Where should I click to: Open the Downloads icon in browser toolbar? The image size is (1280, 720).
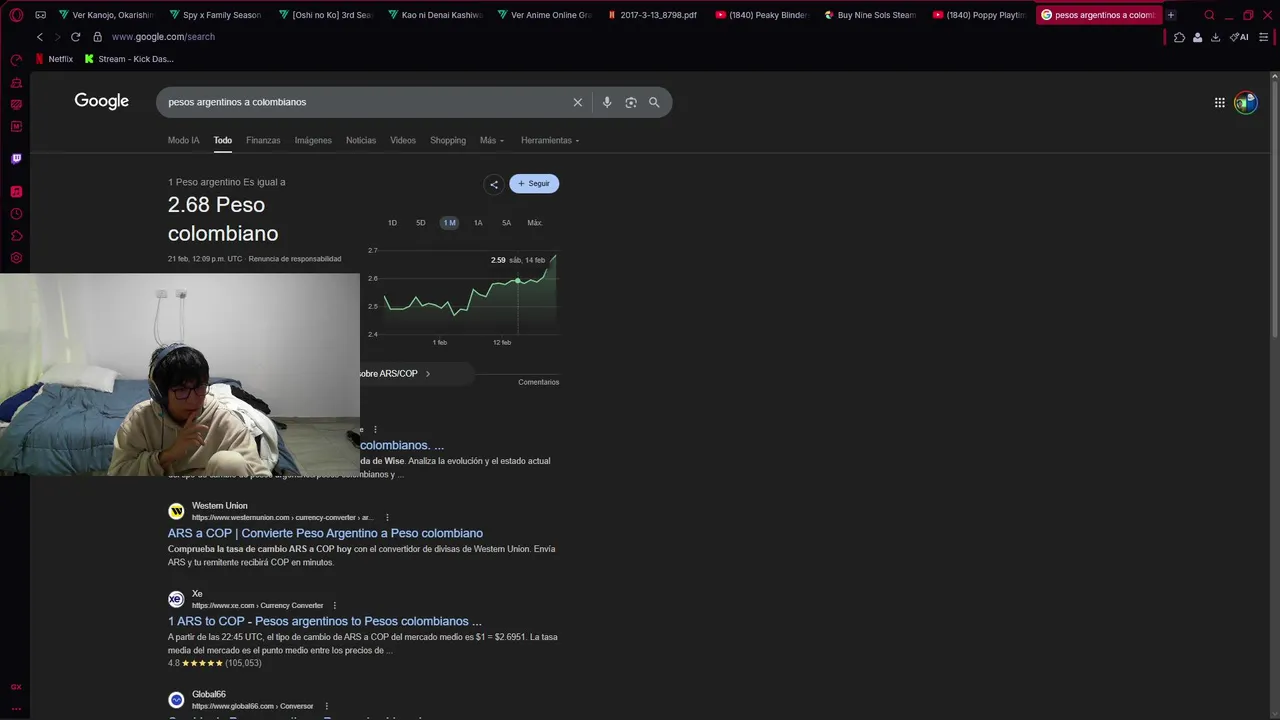(x=1215, y=37)
